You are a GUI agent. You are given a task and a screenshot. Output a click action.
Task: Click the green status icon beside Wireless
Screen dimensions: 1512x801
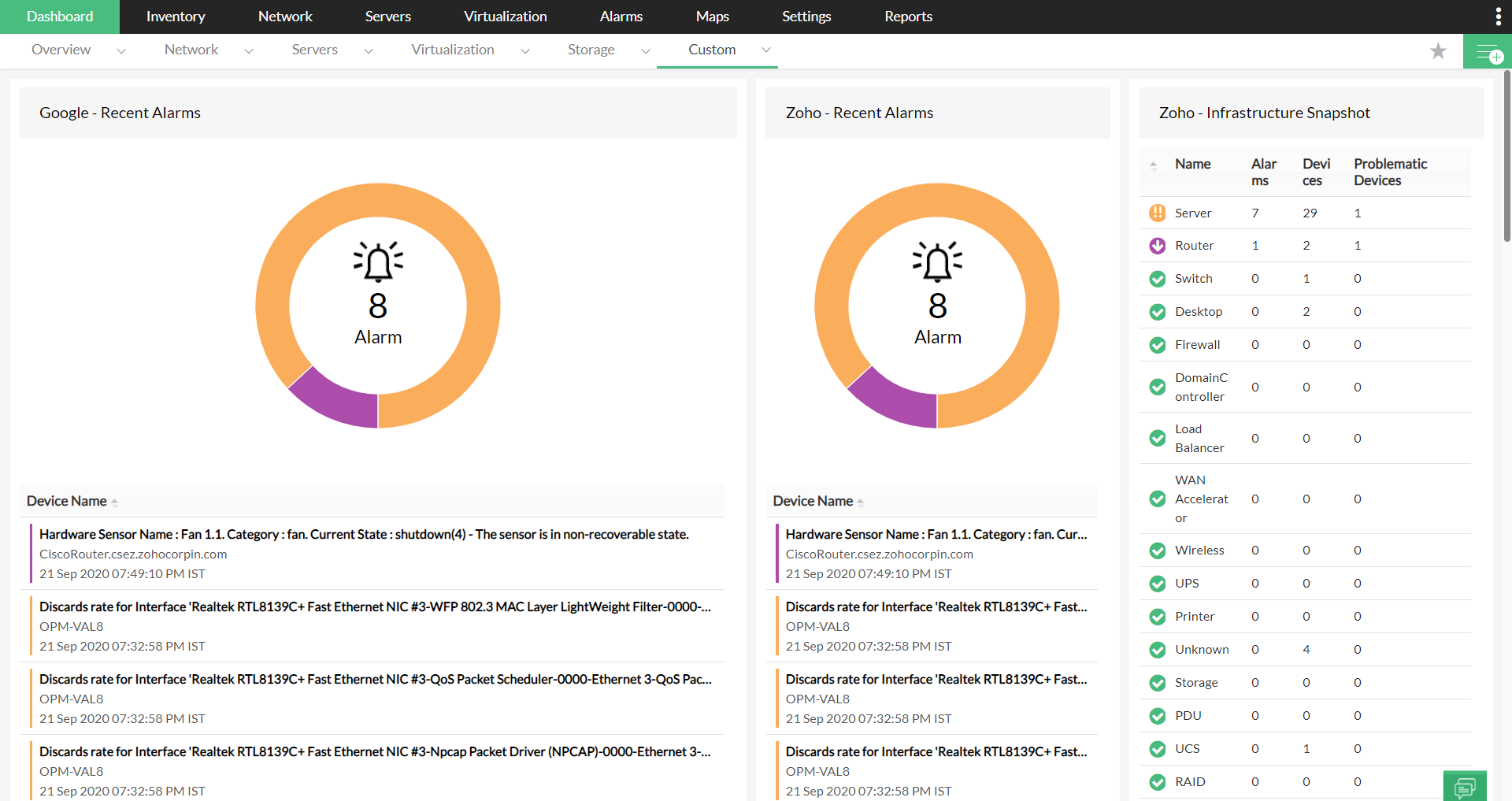tap(1157, 551)
